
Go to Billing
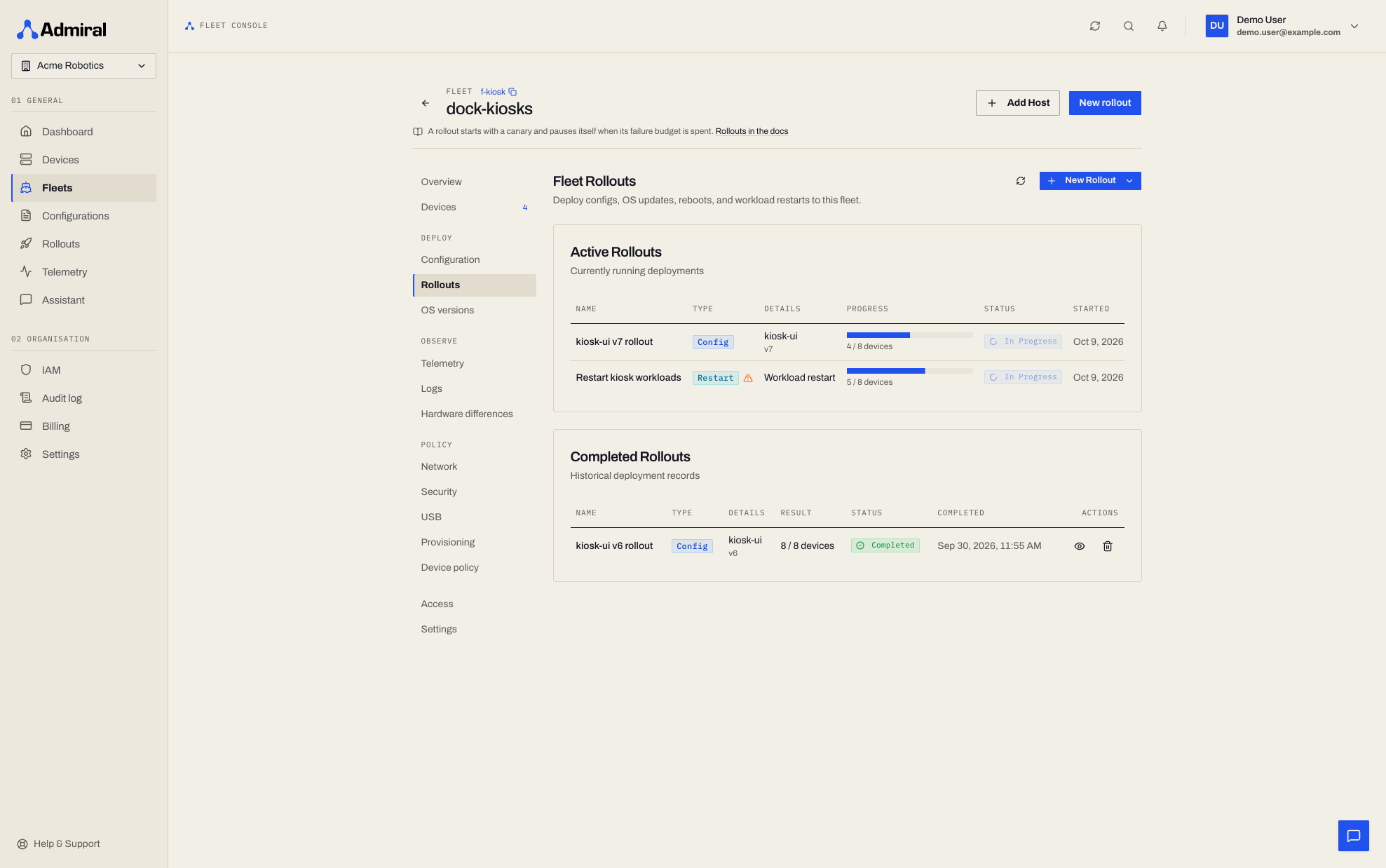tap(83, 426)
